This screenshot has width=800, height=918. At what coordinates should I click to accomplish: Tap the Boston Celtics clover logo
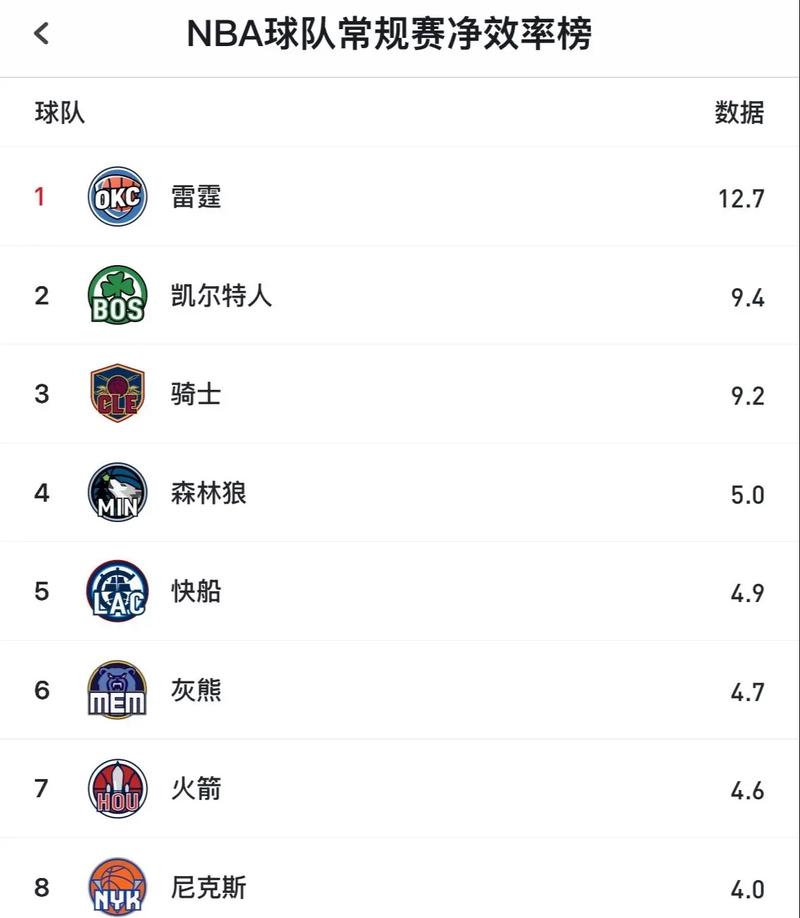tap(117, 295)
